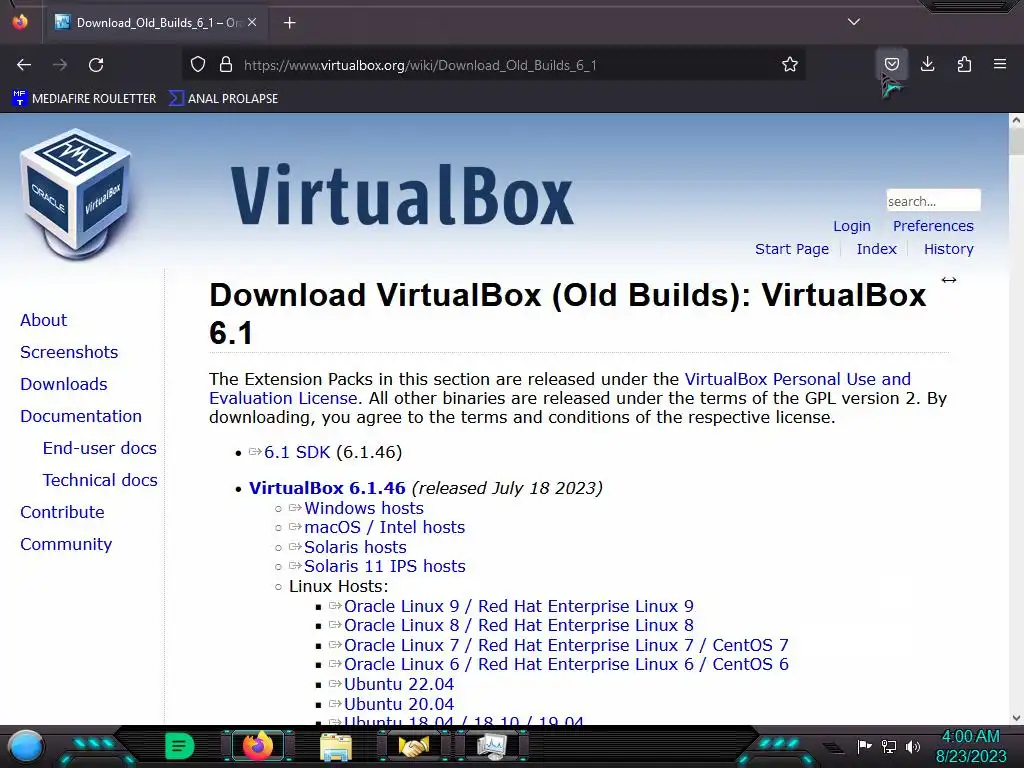Image resolution: width=1024 pixels, height=768 pixels.
Task: Open the network tray icon
Action: (x=889, y=746)
